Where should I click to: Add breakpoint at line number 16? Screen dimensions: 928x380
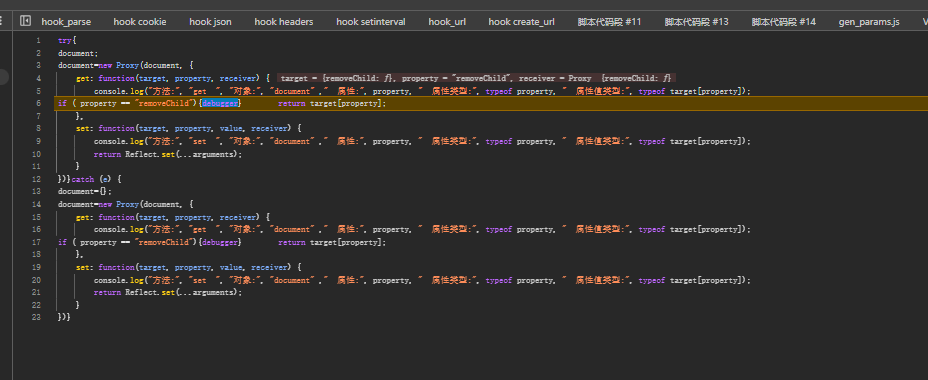pyautogui.click(x=38, y=229)
